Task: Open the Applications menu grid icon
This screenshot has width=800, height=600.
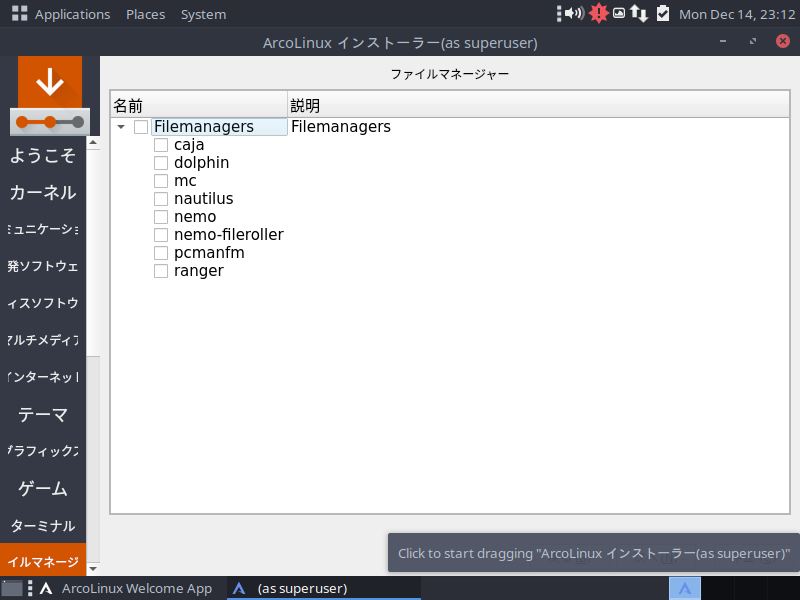Action: click(x=19, y=14)
